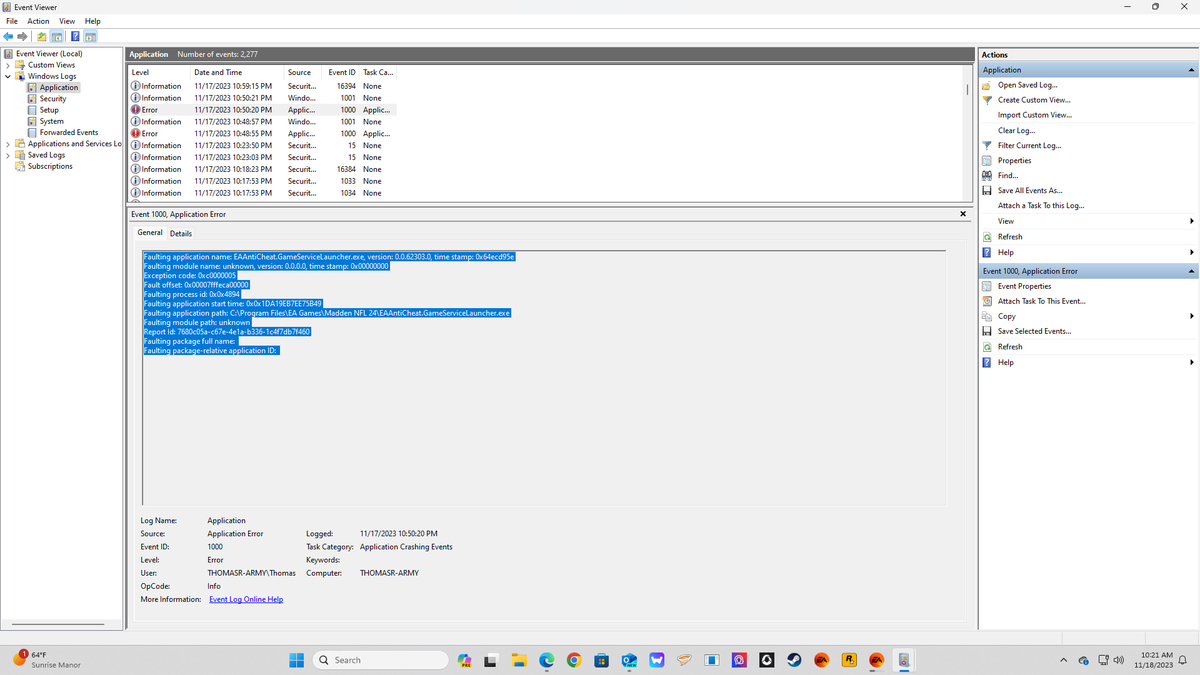The width and height of the screenshot is (1200, 675).
Task: Open Saved Log from Actions pane
Action: [x=1027, y=85]
